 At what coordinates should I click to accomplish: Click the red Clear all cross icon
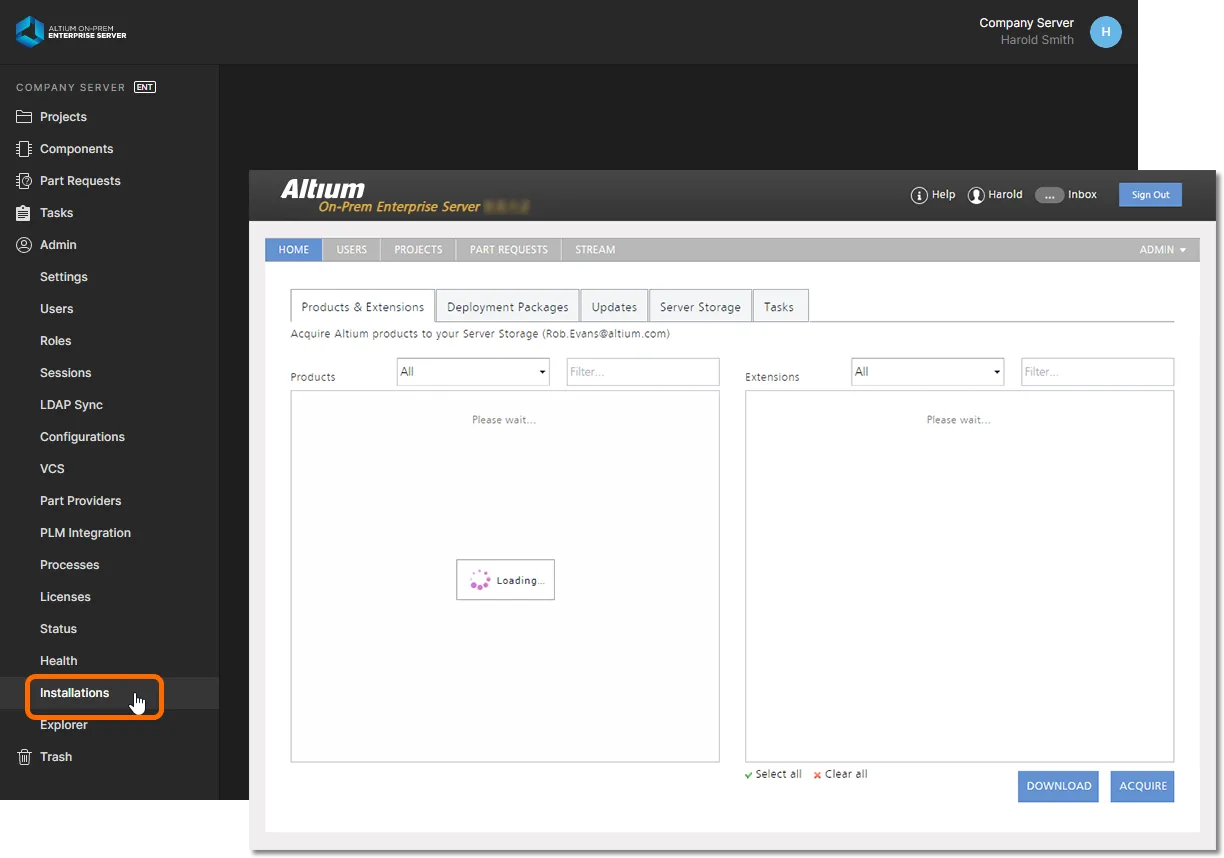tap(817, 775)
